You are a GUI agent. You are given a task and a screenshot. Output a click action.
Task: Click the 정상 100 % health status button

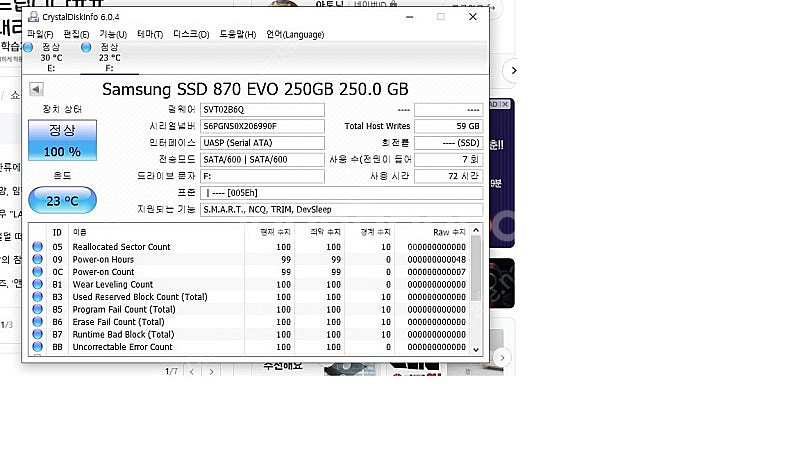click(62, 140)
